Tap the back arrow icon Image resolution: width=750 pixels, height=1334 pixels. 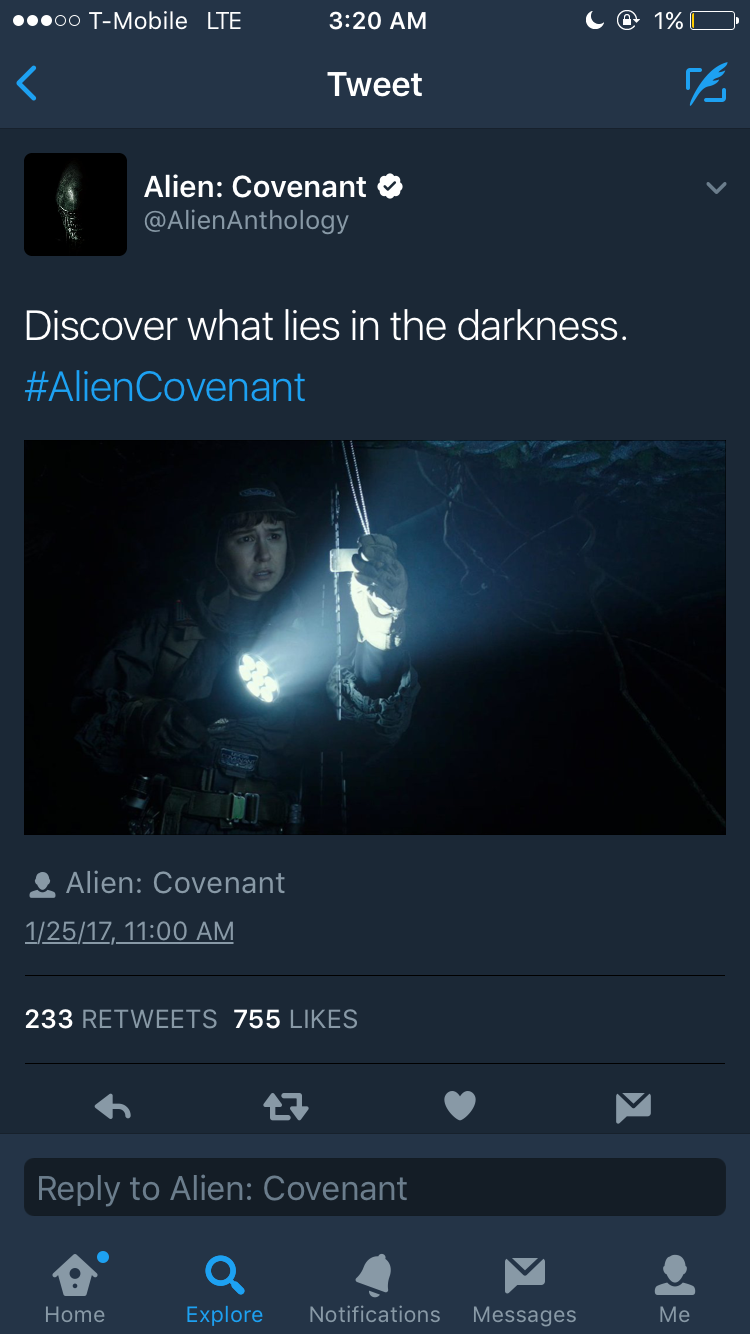coord(27,84)
